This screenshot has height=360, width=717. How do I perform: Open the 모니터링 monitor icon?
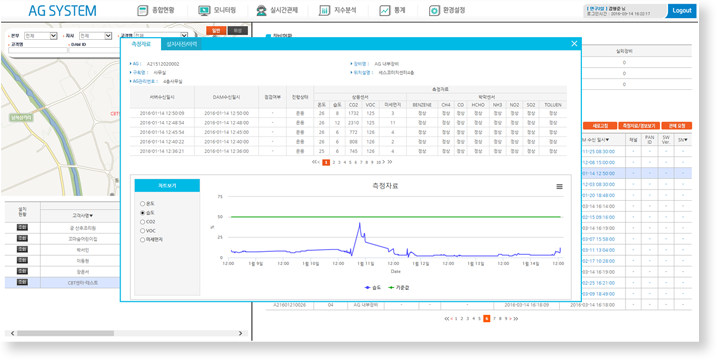pyautogui.click(x=204, y=11)
